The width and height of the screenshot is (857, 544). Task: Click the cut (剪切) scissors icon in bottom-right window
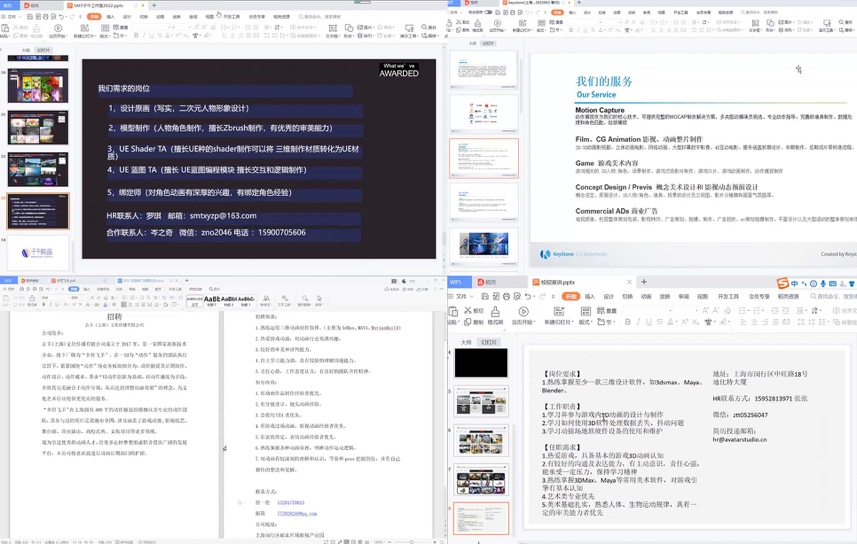(466, 312)
